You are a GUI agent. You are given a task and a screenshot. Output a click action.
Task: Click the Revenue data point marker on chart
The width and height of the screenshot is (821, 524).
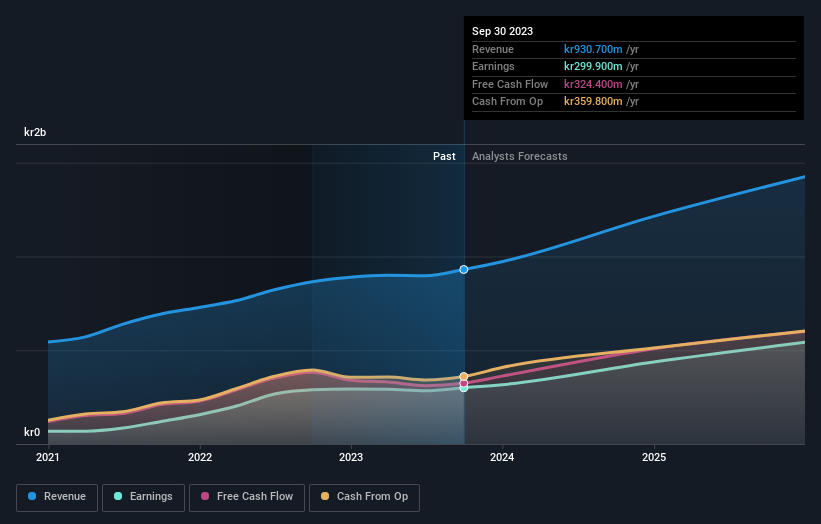point(464,270)
